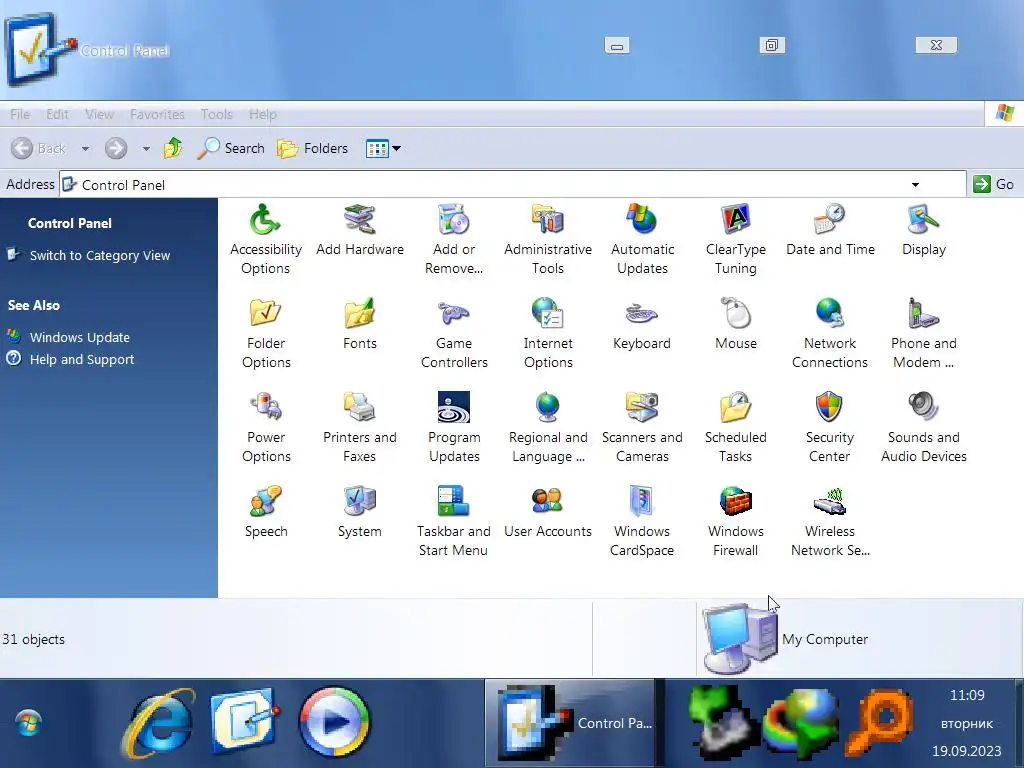The width and height of the screenshot is (1024, 768).
Task: Open Windows CardSpace icon
Action: 642,521
